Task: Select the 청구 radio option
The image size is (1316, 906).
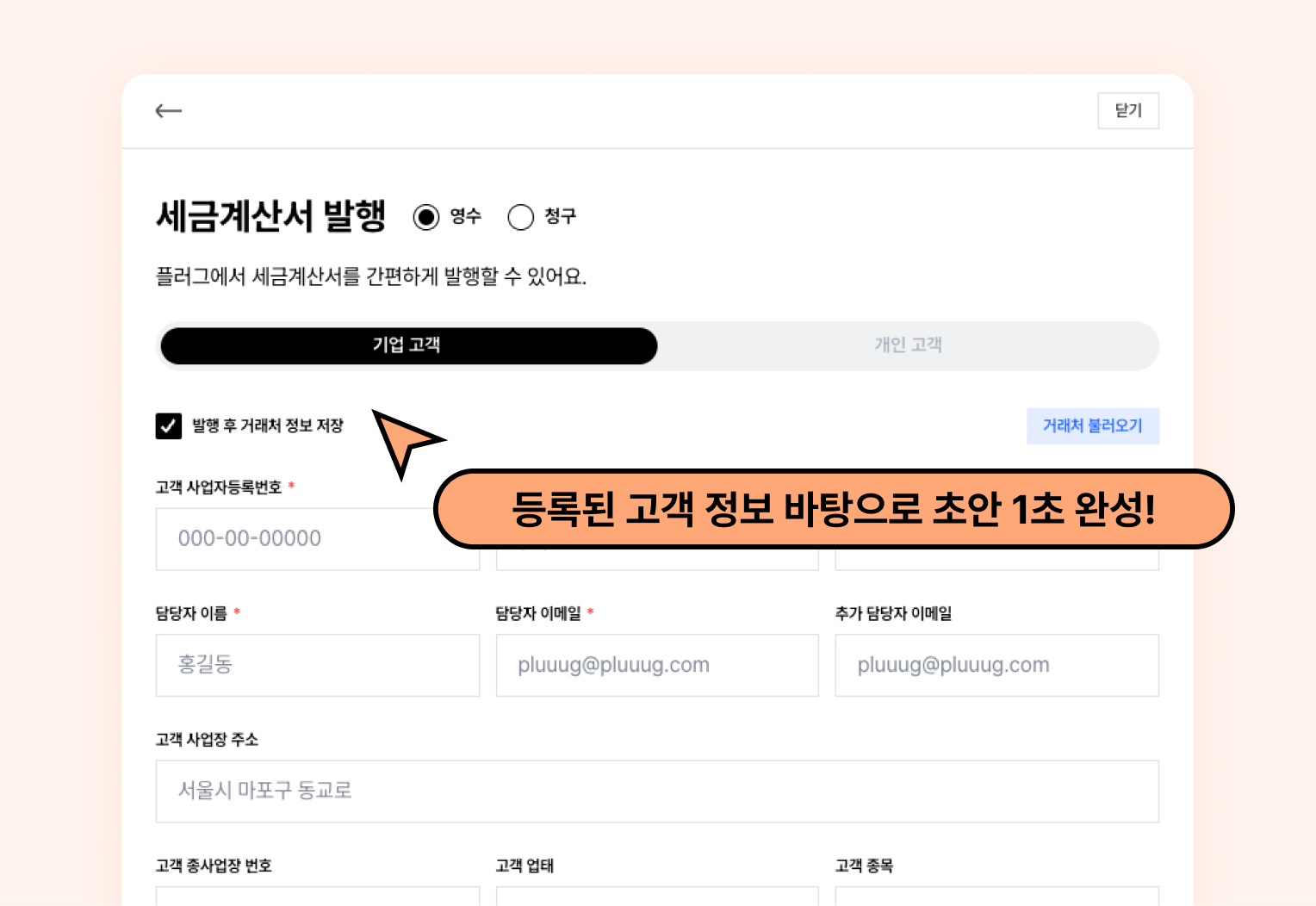Action: (521, 217)
